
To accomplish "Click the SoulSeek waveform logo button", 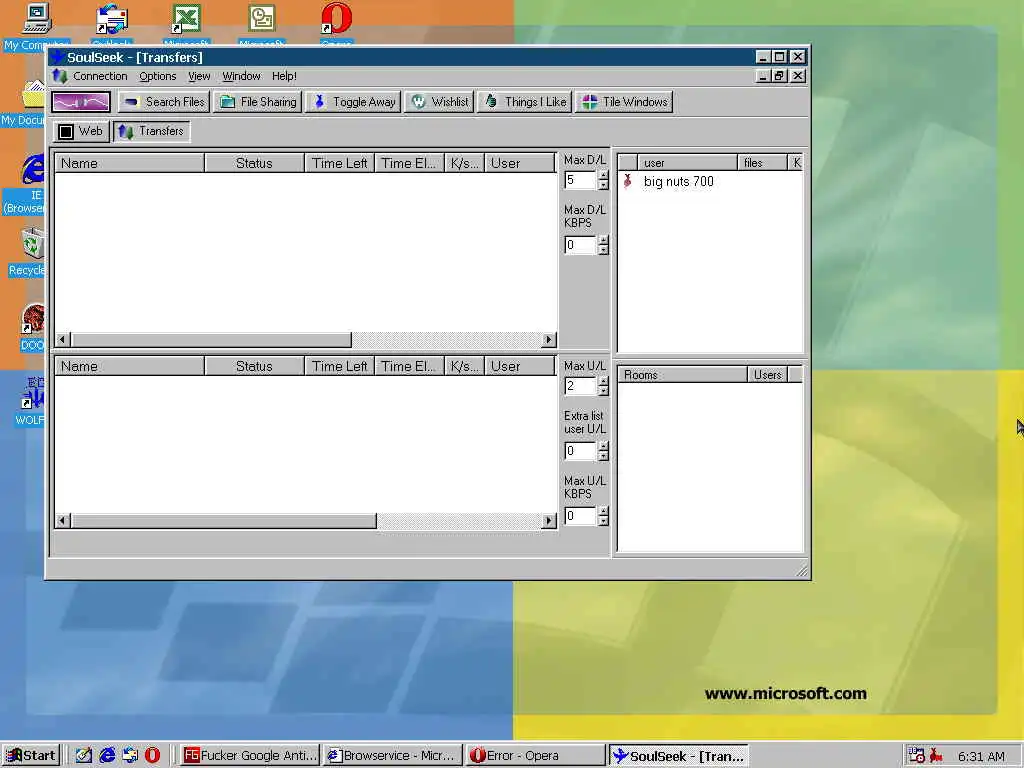I will 81,102.
